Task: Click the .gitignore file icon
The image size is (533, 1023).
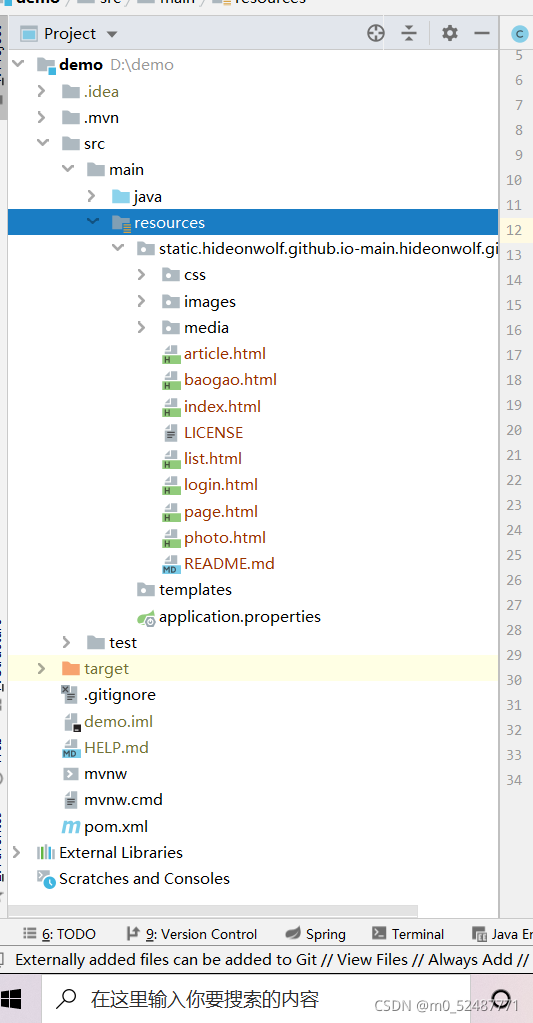Action: coord(69,695)
